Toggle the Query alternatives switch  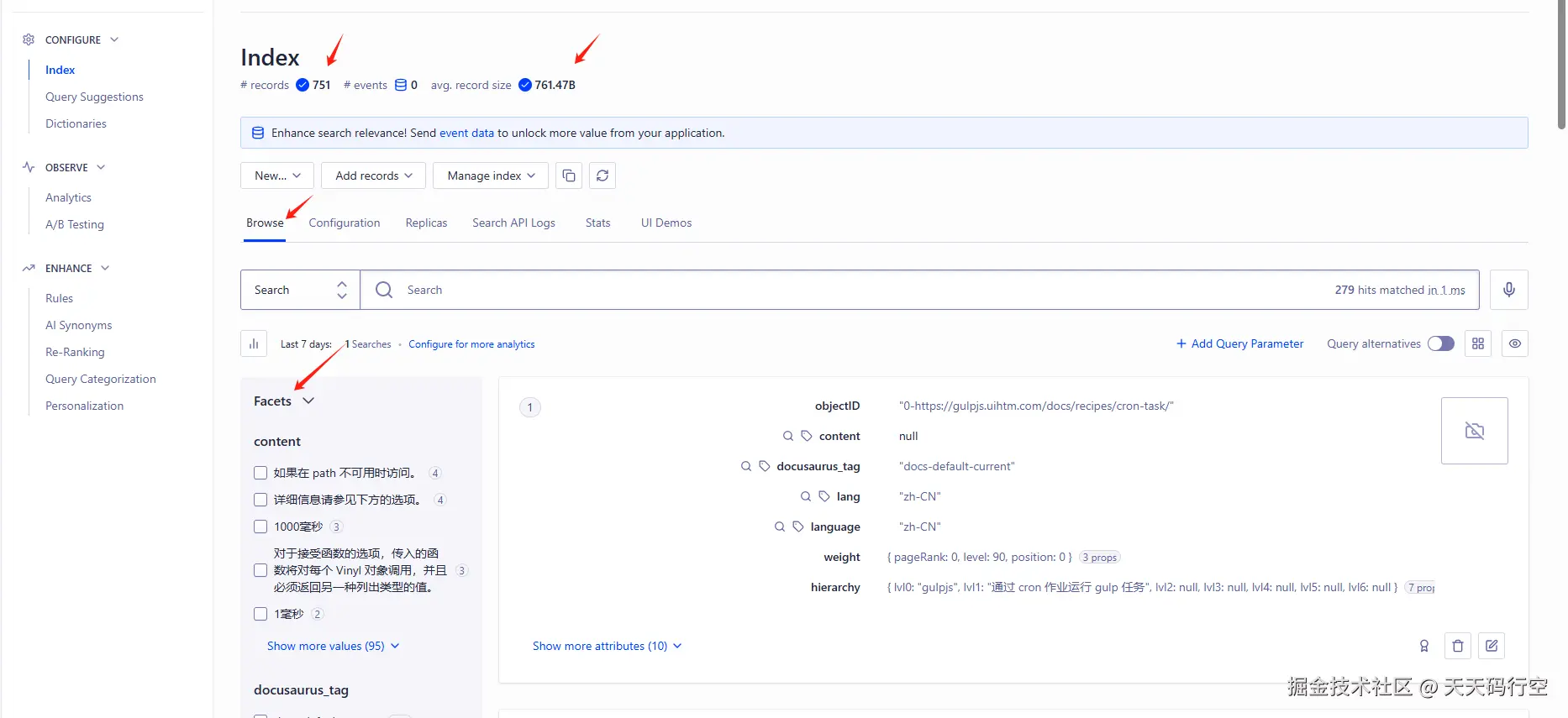[x=1441, y=343]
